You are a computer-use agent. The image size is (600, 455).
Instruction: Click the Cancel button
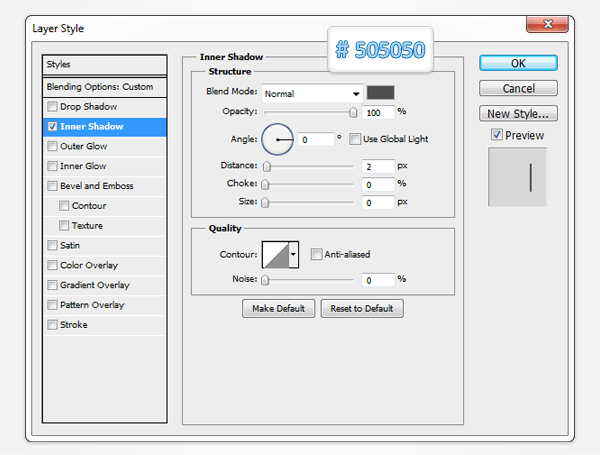518,88
